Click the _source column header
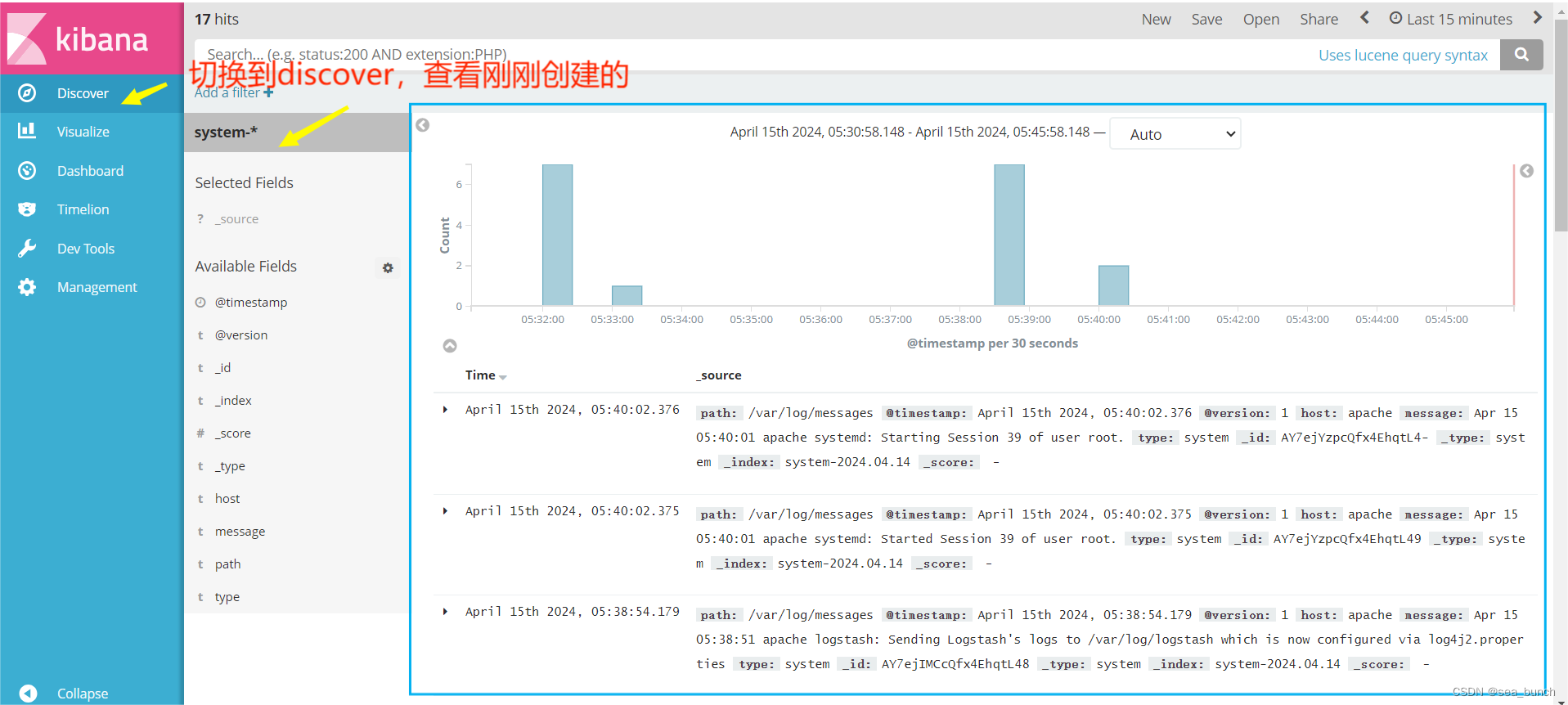 tap(719, 375)
